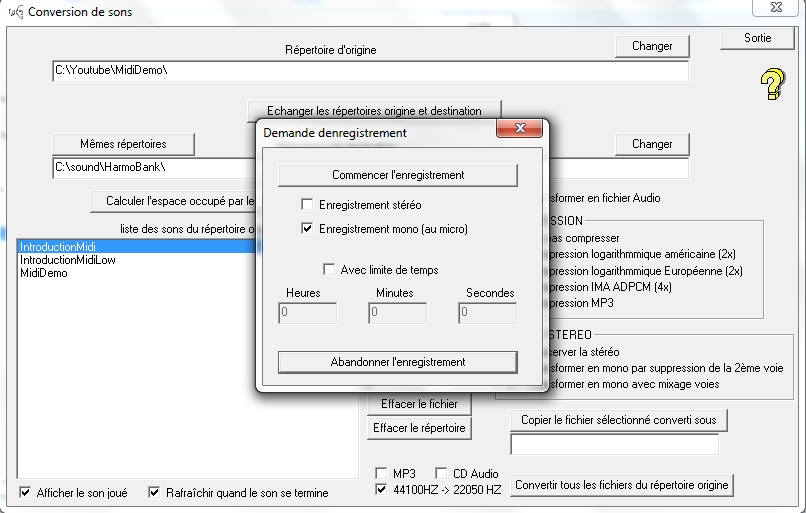
Task: Close the Demande denregistrement dialog
Action: 521,131
